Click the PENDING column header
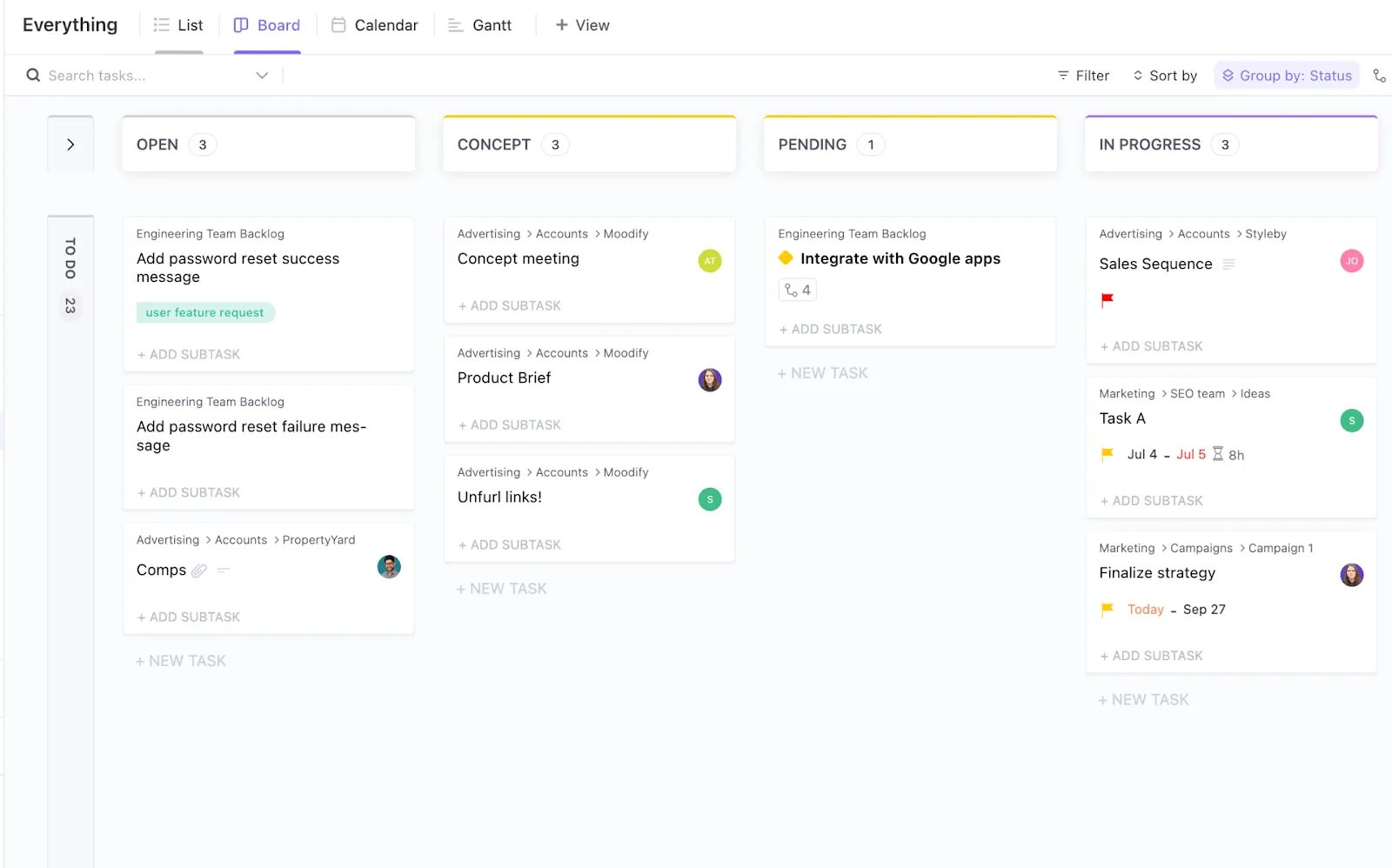 [x=911, y=144]
